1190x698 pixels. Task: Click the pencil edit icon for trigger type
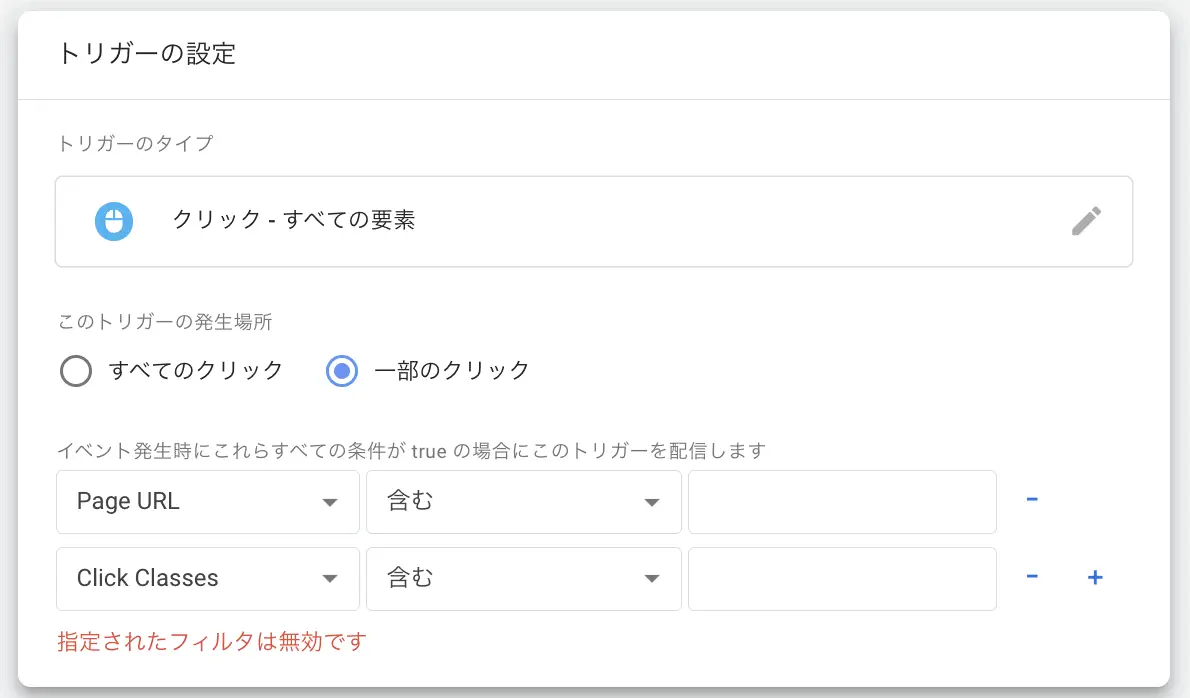(1086, 221)
